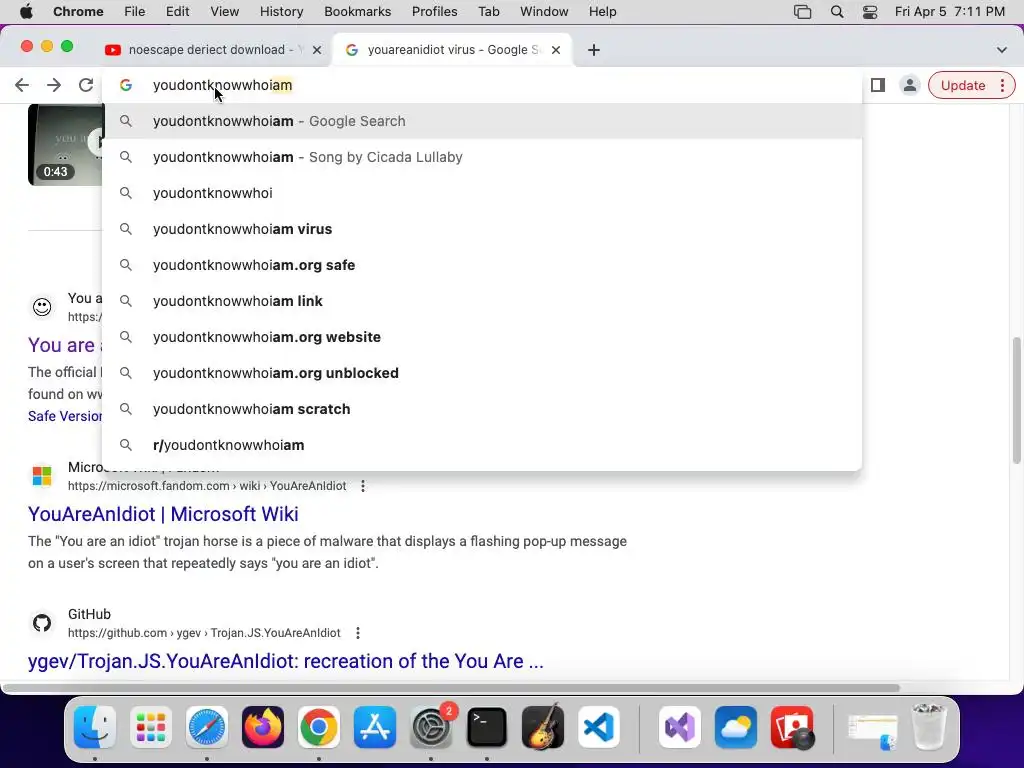Open the 'Safe Version' sitelink
1024x768 pixels.
pos(65,416)
